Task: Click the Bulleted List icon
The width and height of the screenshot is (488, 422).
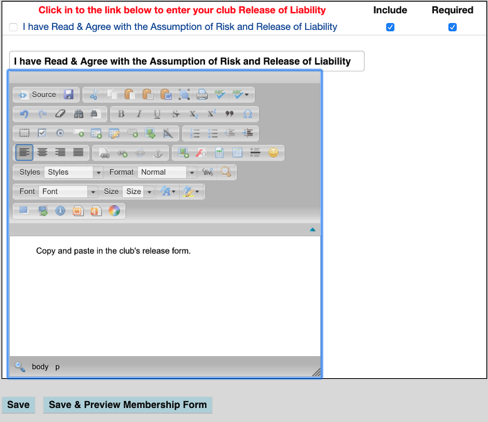Action: coord(212,133)
